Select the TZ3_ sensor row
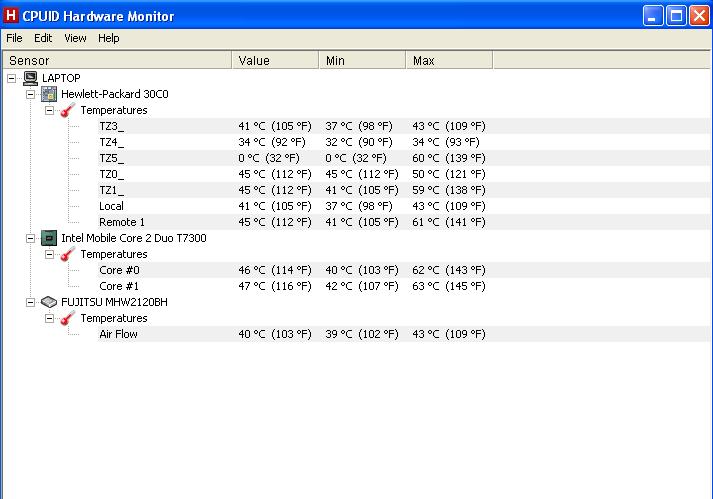Screen dimensions: 713x499 (x=403, y=126)
